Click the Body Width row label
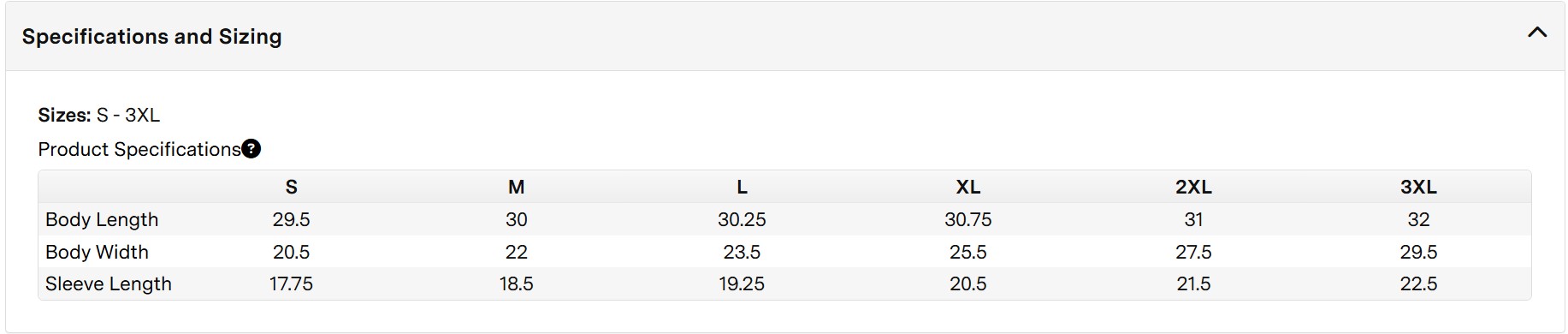The height and width of the screenshot is (334, 1568). (x=97, y=252)
